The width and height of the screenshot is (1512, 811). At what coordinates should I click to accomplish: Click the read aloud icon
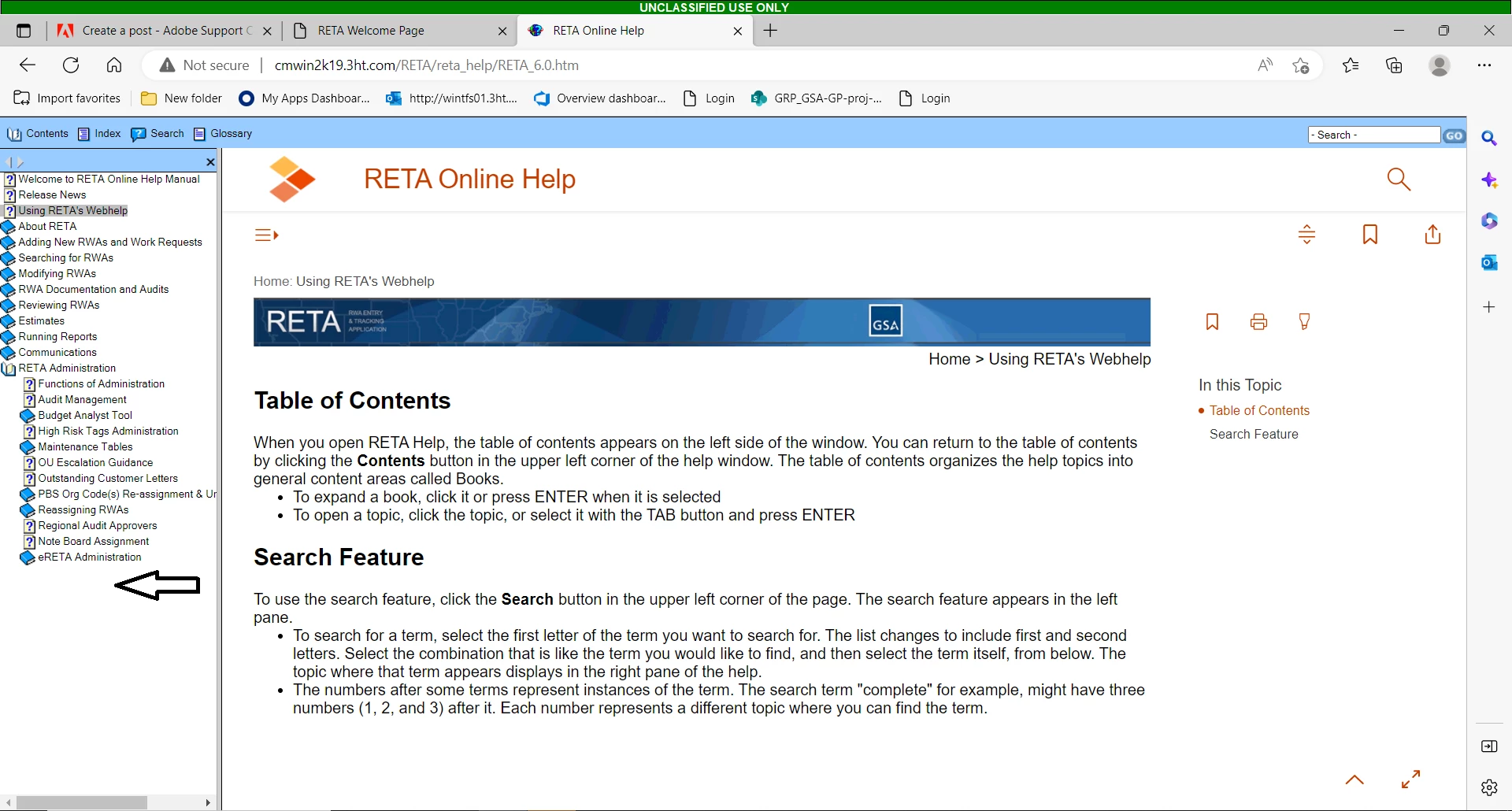pyautogui.click(x=1265, y=65)
